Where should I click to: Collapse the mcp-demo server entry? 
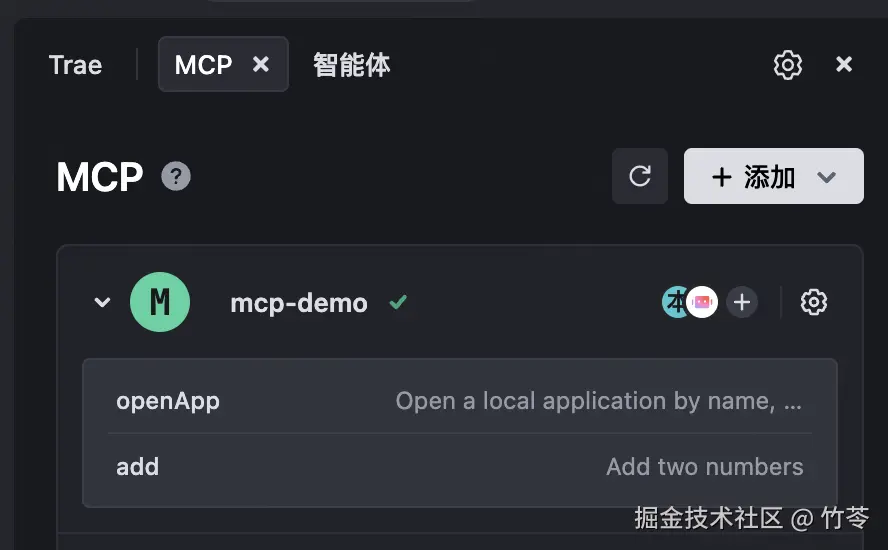tap(103, 302)
